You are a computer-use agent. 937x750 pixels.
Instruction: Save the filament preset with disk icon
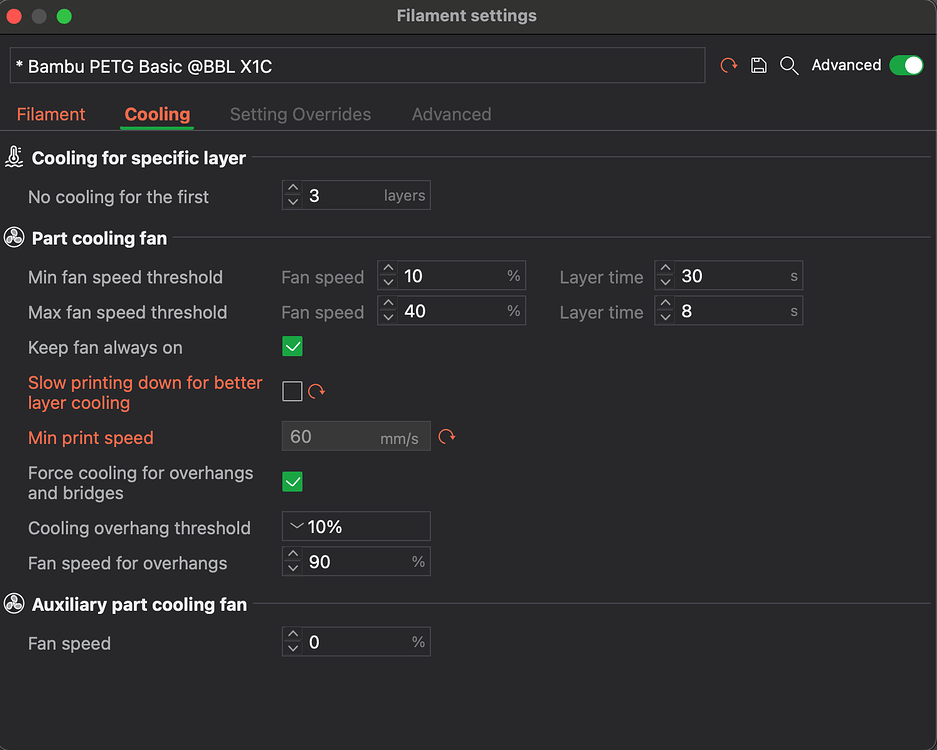click(758, 65)
